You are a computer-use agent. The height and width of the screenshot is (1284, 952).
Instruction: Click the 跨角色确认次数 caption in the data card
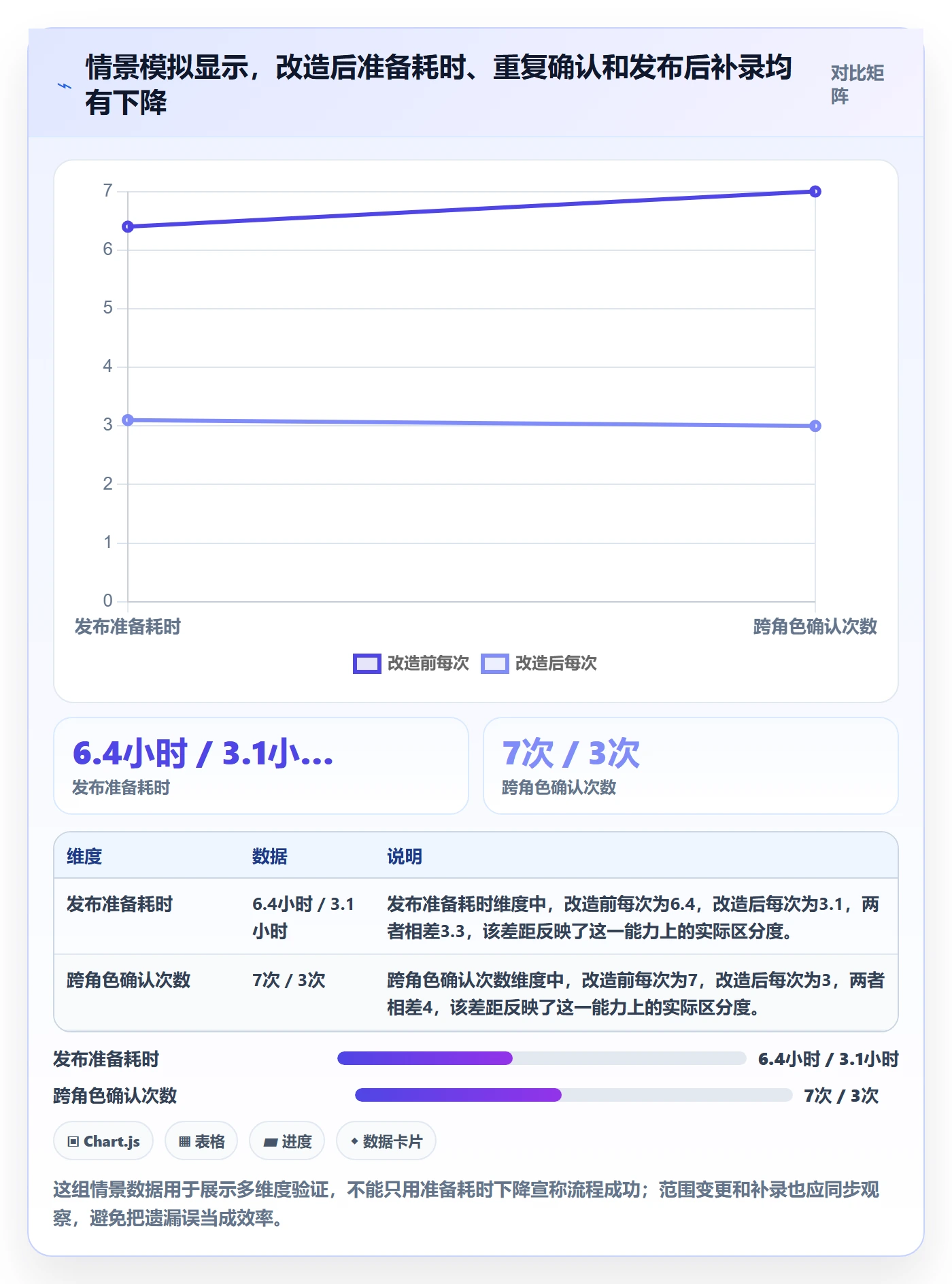[559, 788]
